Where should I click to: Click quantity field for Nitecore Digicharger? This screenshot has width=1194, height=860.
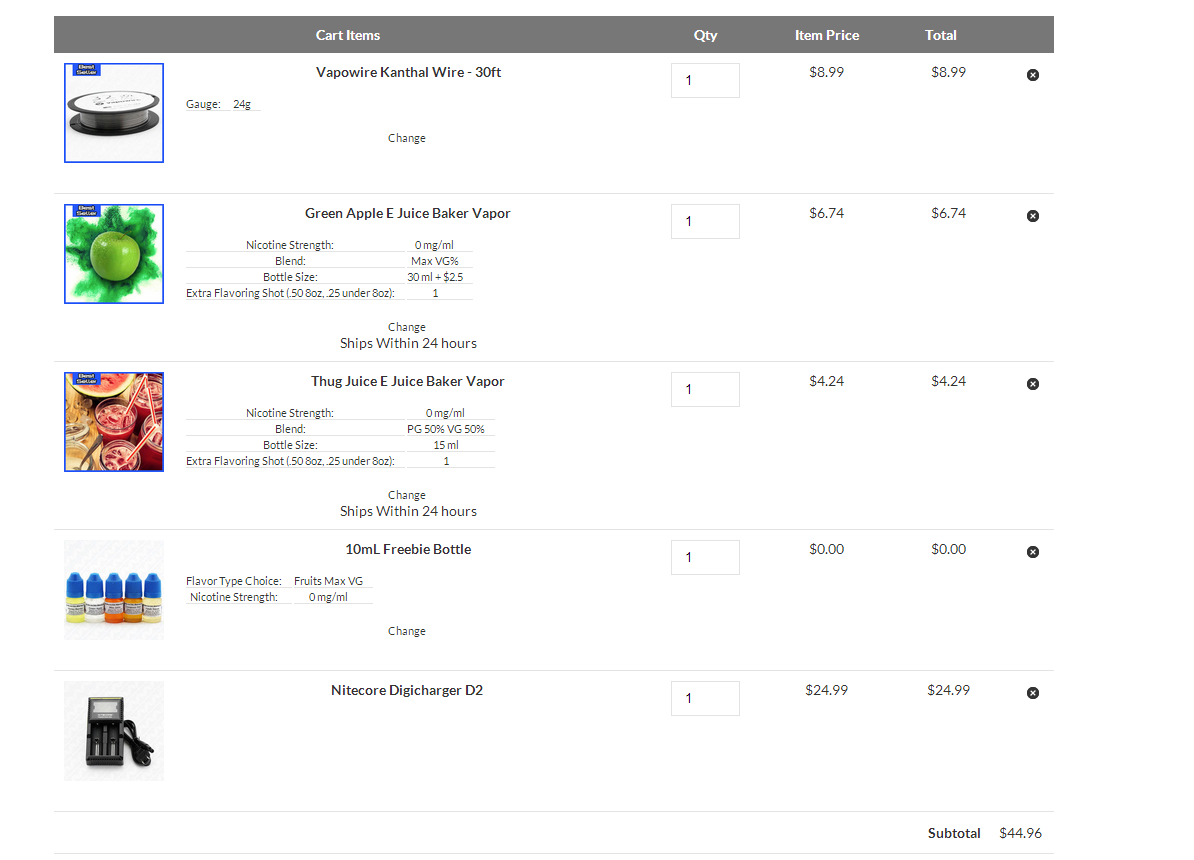[705, 699]
